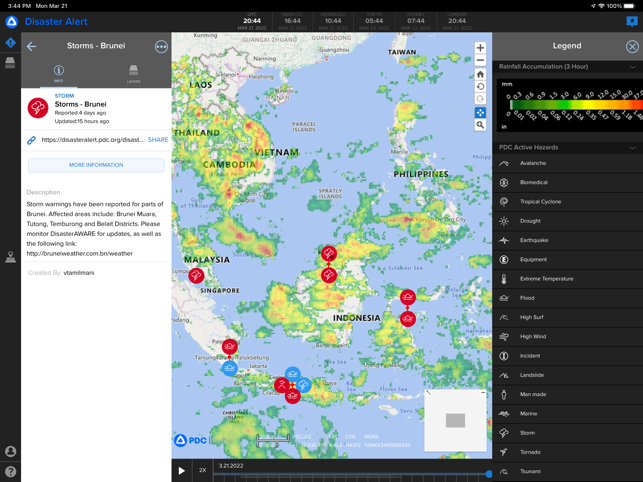
Task: Click the iPad battery indicator
Action: coord(629,6)
